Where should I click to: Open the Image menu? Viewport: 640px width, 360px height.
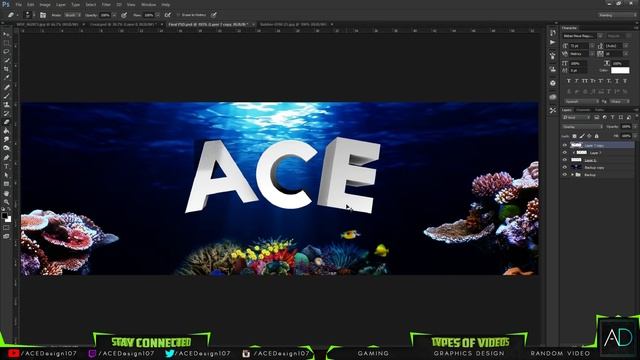tap(45, 4)
